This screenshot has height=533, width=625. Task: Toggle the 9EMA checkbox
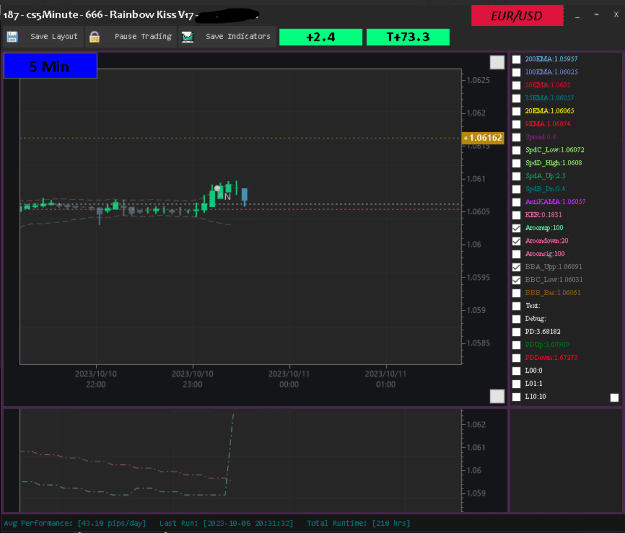pos(516,124)
